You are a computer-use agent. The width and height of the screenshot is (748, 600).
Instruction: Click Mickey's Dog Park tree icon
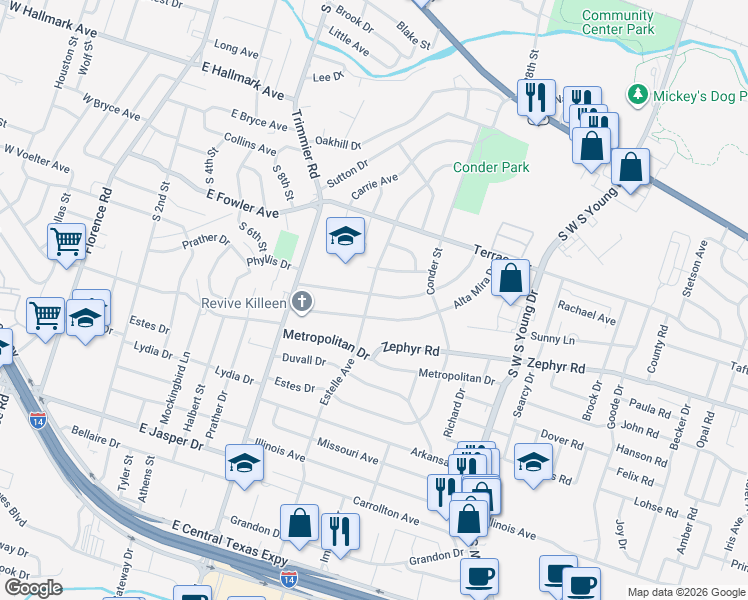pos(638,95)
